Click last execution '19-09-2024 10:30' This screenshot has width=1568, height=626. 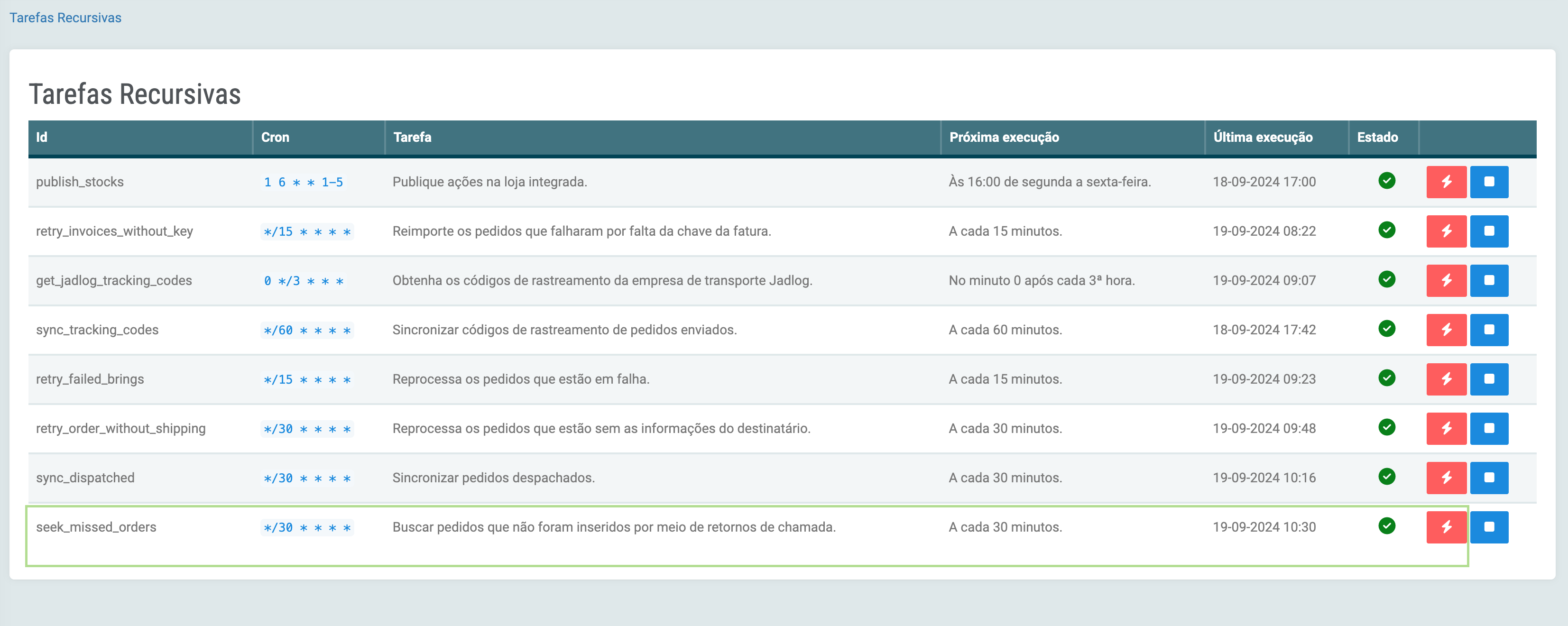point(1264,527)
